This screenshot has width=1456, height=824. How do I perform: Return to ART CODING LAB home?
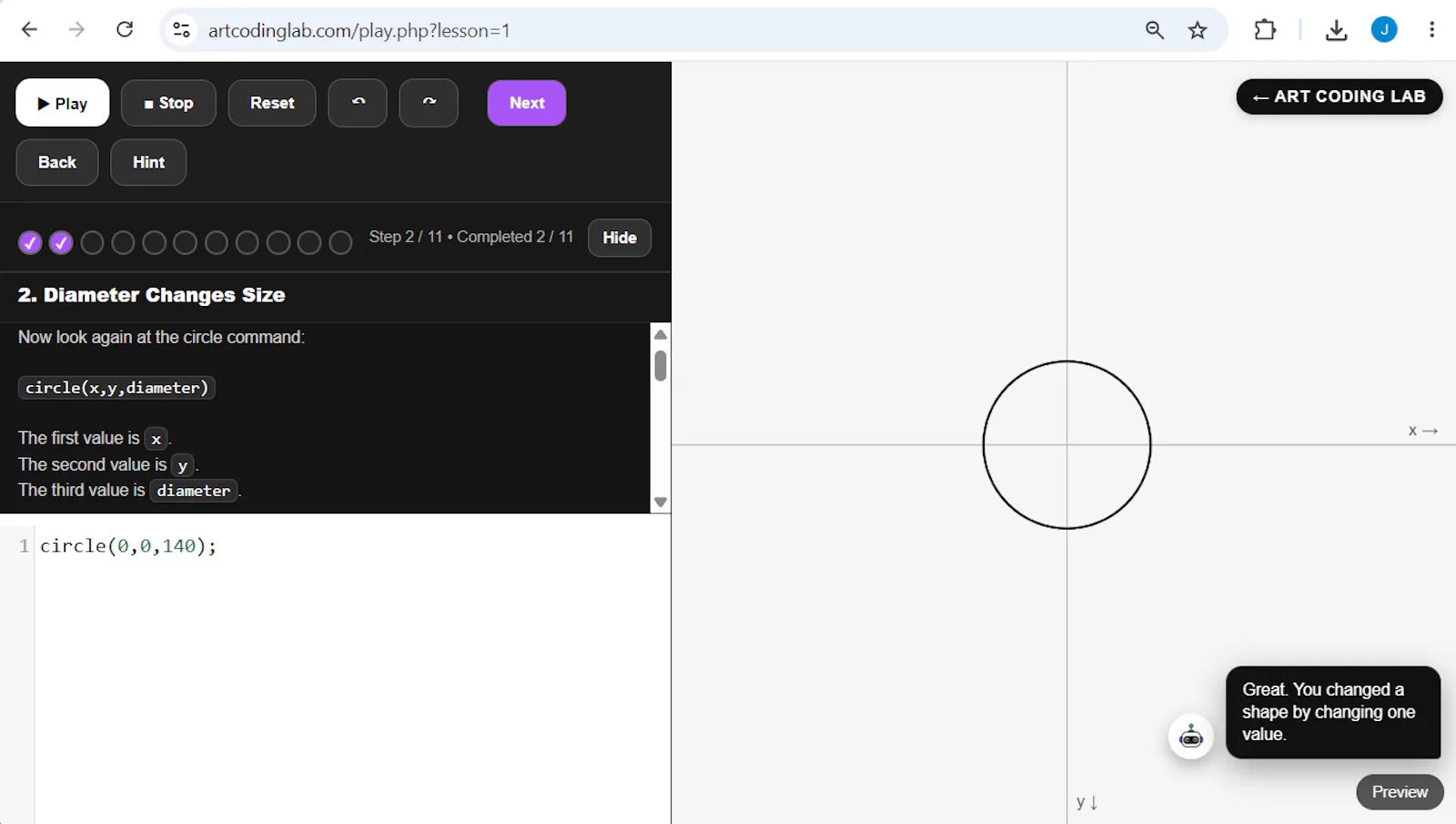(x=1339, y=97)
